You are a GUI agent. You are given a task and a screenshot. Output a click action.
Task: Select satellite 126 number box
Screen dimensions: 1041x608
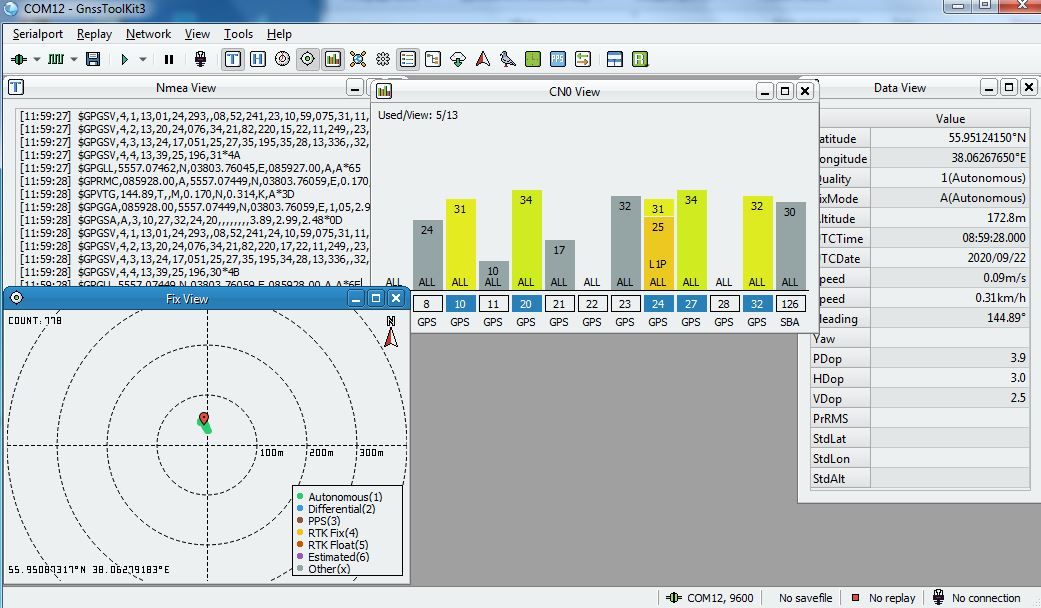(790, 304)
